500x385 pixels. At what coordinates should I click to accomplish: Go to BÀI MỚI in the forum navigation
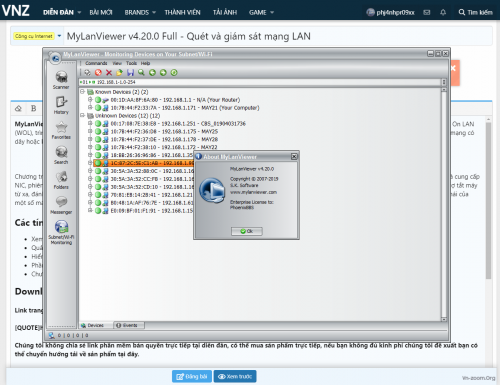tap(101, 12)
